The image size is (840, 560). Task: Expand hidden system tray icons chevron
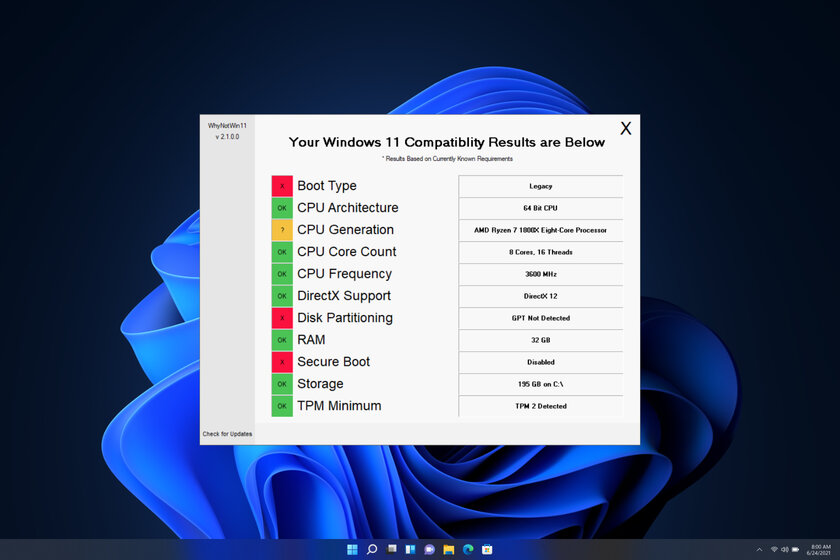[759, 549]
